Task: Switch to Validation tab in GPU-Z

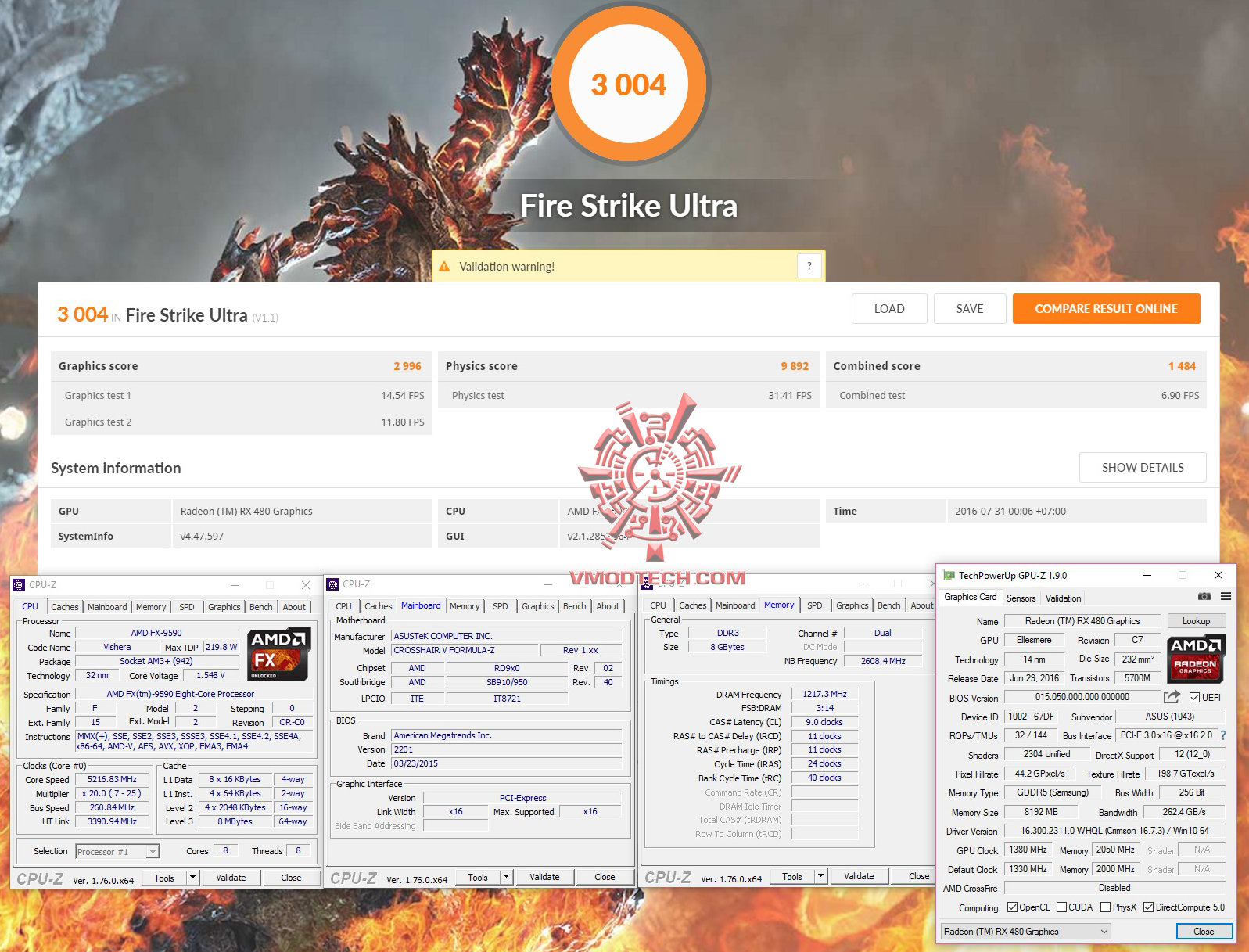Action: click(1063, 598)
